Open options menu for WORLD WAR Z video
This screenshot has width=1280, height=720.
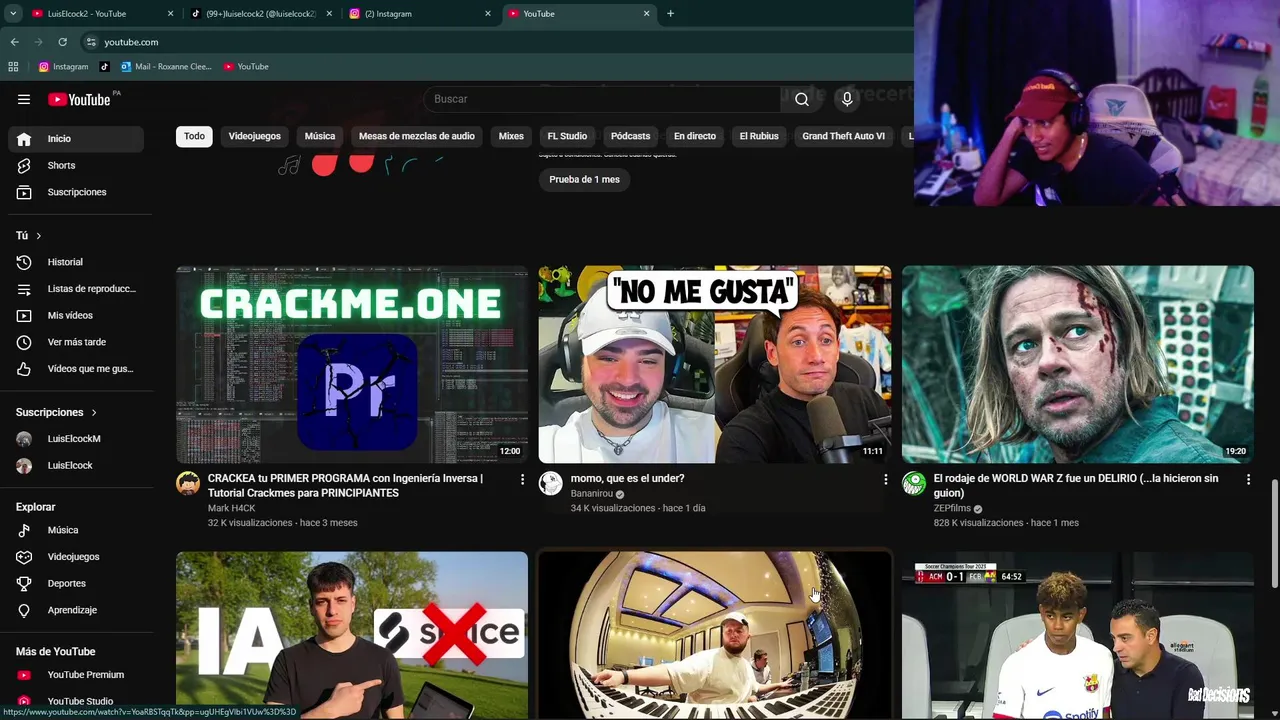pos(1248,480)
